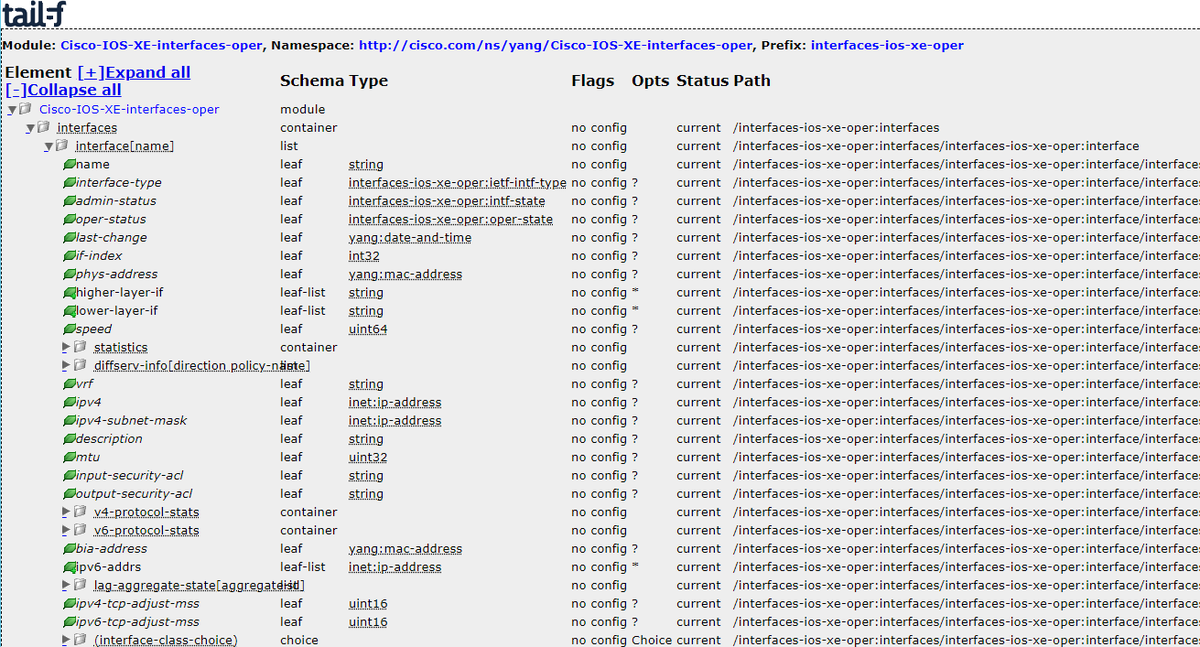Screen dimensions: 1200x647
Task: Click the leaf icon beside phys-address
Action: tap(69, 274)
